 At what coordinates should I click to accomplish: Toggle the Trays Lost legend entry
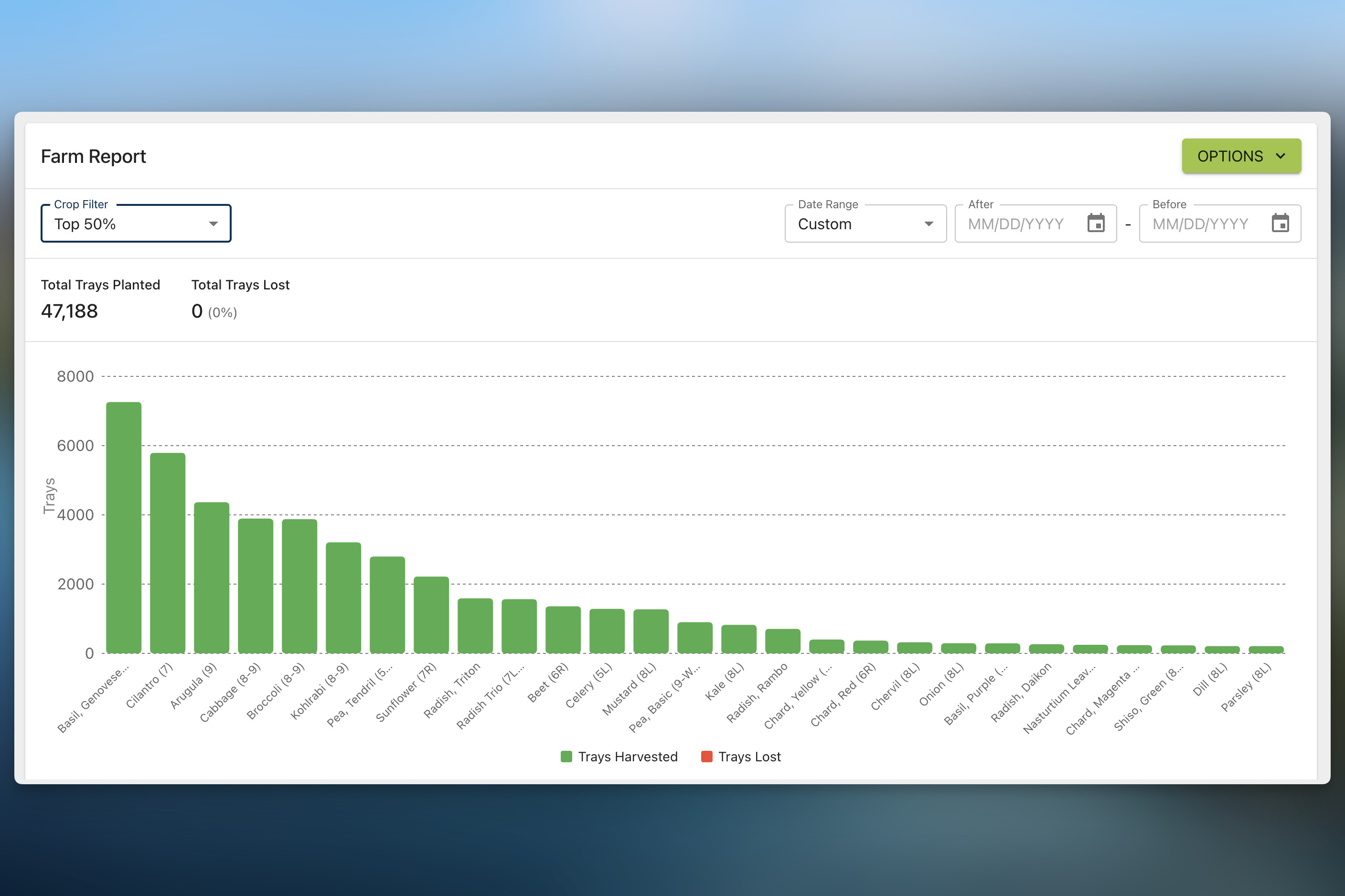[740, 757]
